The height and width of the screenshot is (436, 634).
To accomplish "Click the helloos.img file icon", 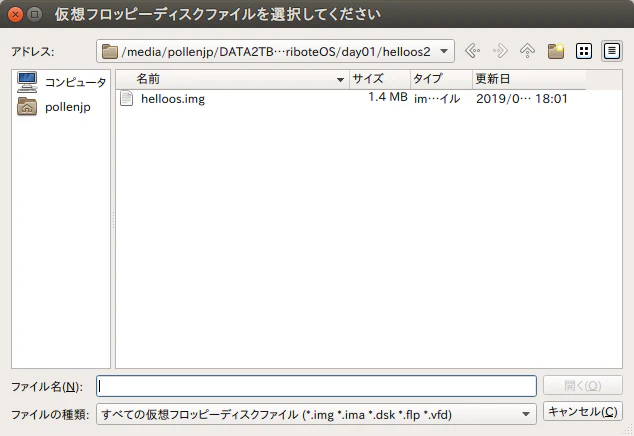I will (x=127, y=98).
